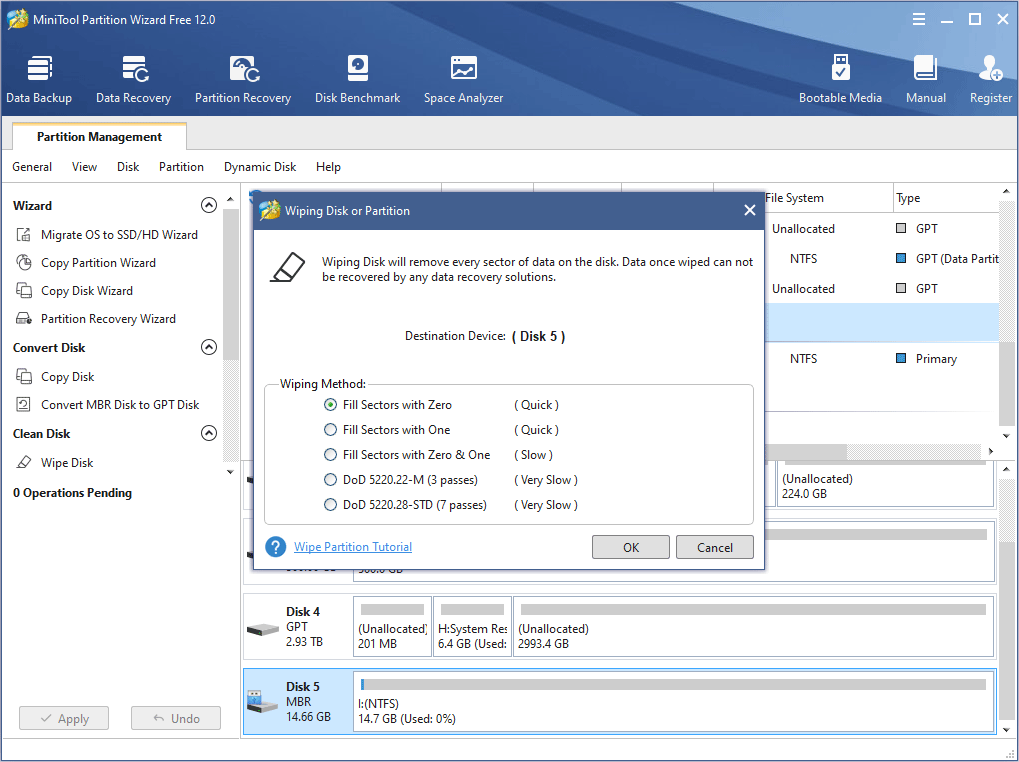Open the Data Backup tool

pos(39,79)
